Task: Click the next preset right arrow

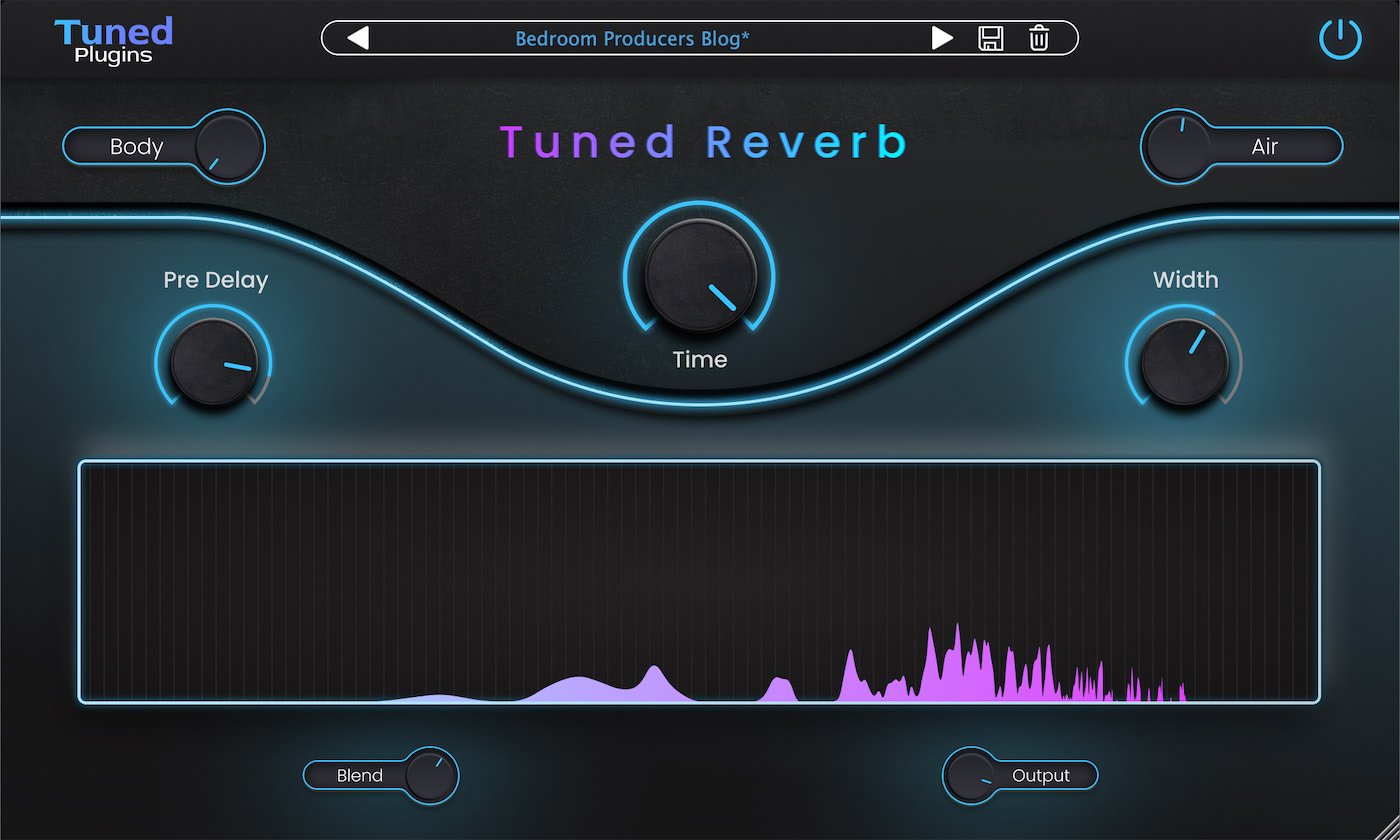Action: [x=942, y=38]
